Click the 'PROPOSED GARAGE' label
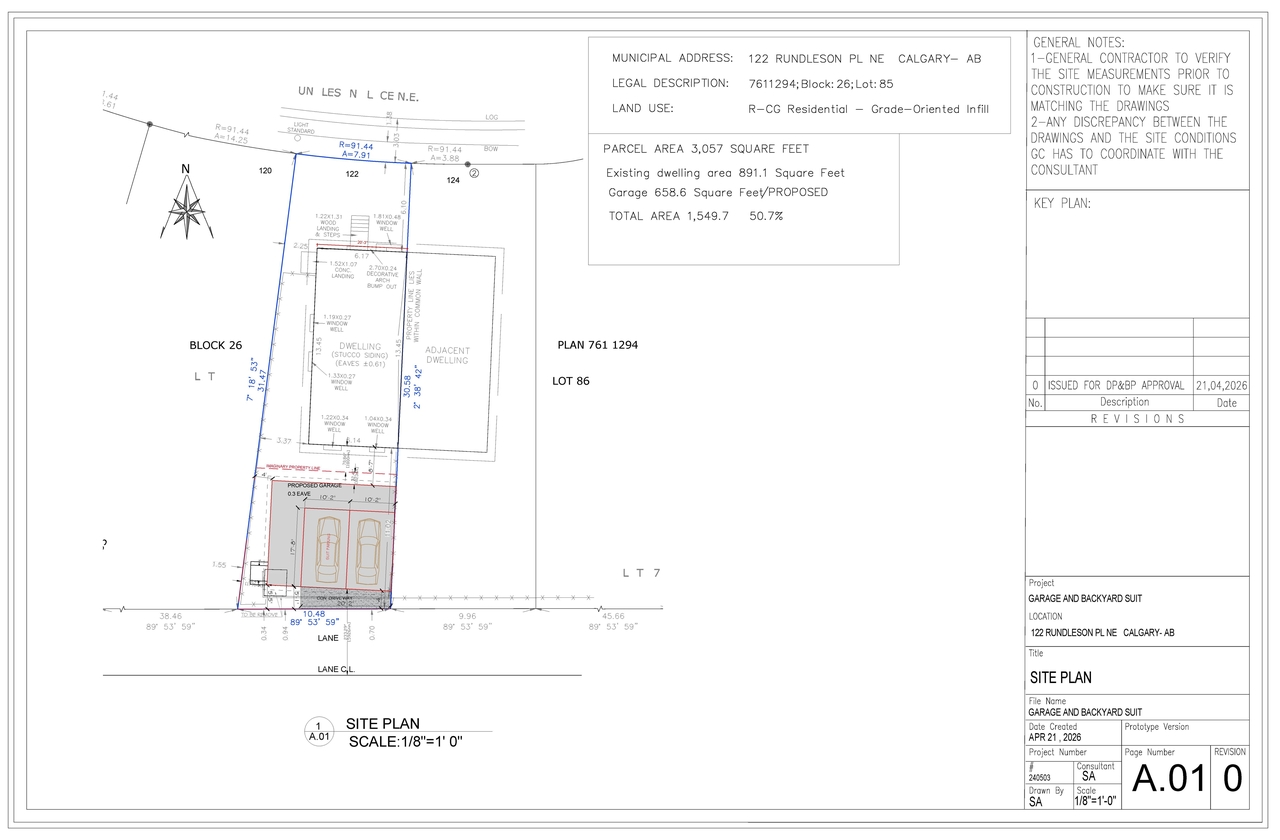This screenshot has height=840, width=1280. (314, 485)
